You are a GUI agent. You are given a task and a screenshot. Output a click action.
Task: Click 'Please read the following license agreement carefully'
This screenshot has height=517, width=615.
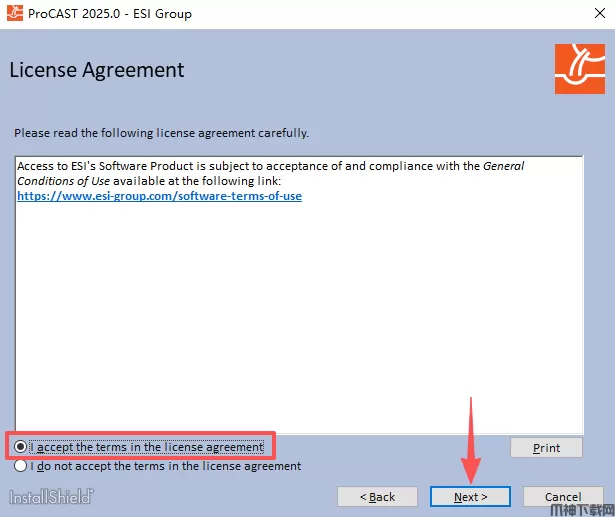(x=161, y=133)
